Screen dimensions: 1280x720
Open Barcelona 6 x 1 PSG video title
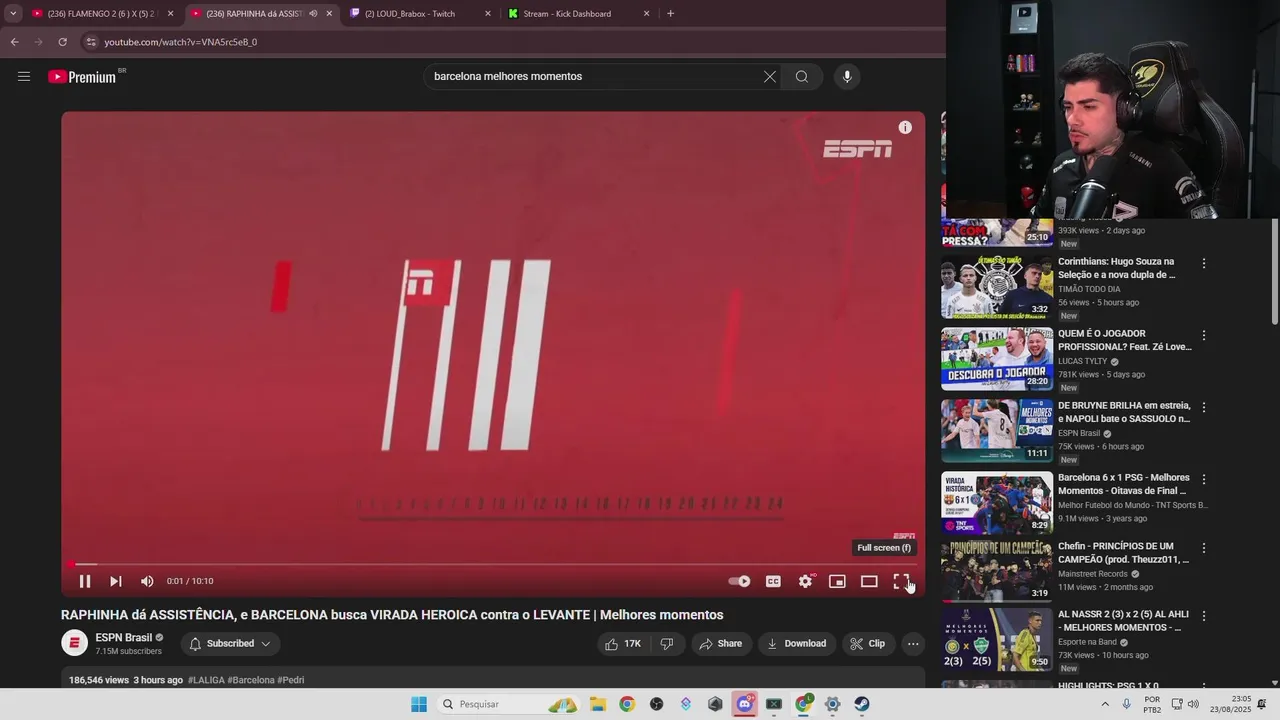pyautogui.click(x=1124, y=484)
